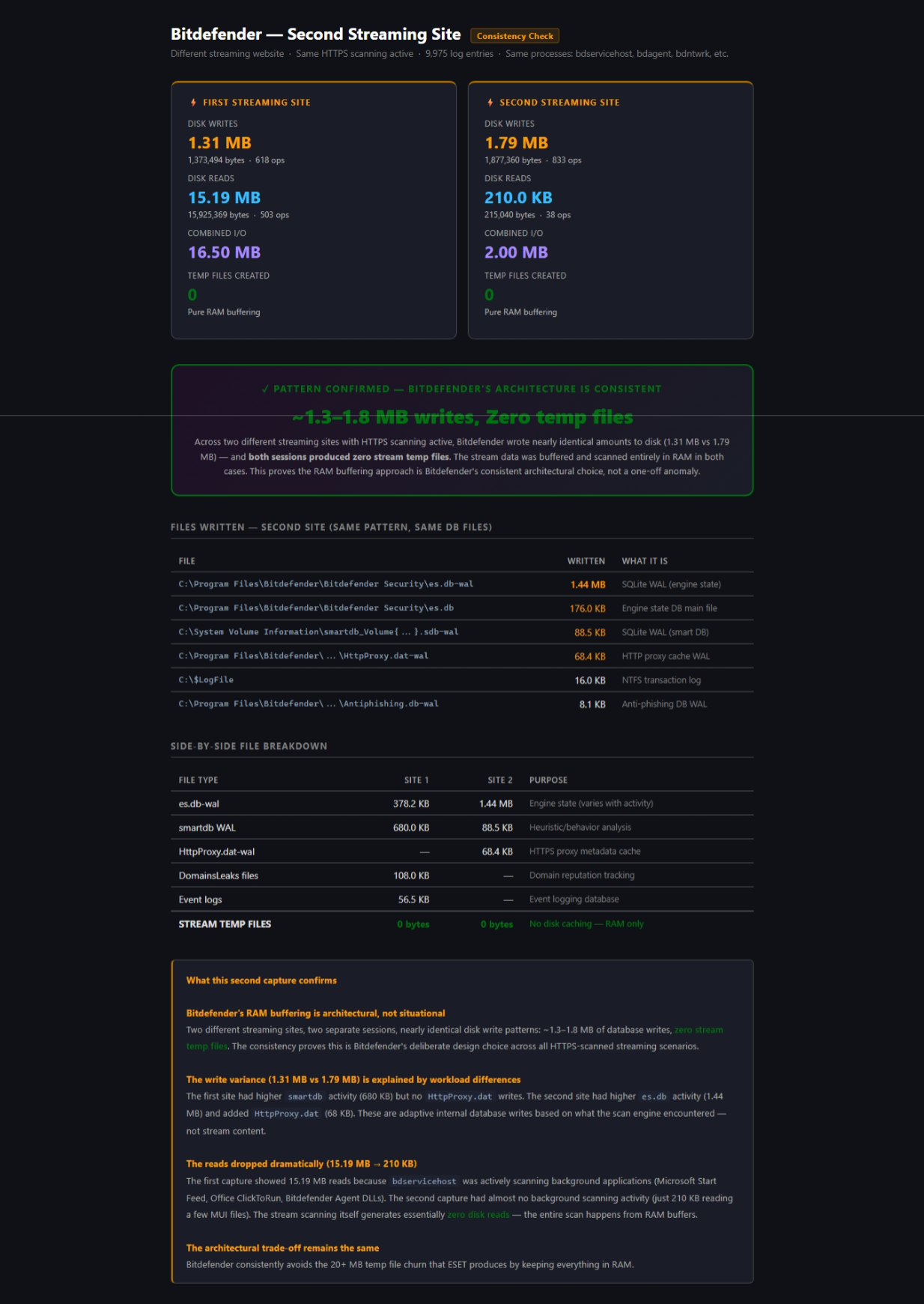Click the SITE 2 column header
The height and width of the screenshot is (1304, 924).
click(500, 780)
